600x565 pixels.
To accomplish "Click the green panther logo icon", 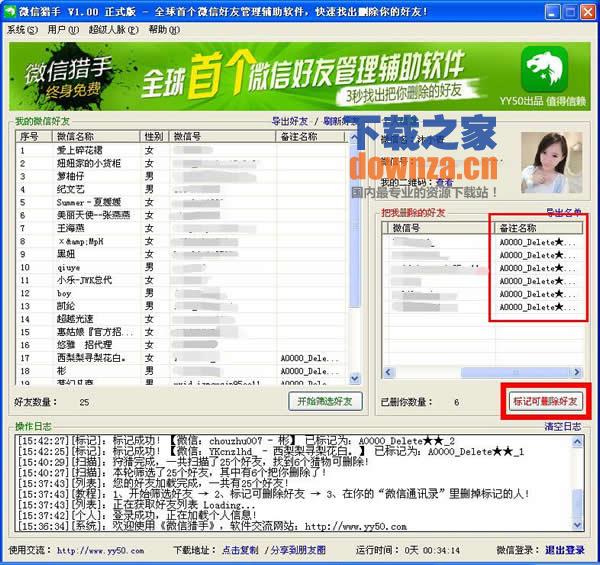I will point(545,69).
